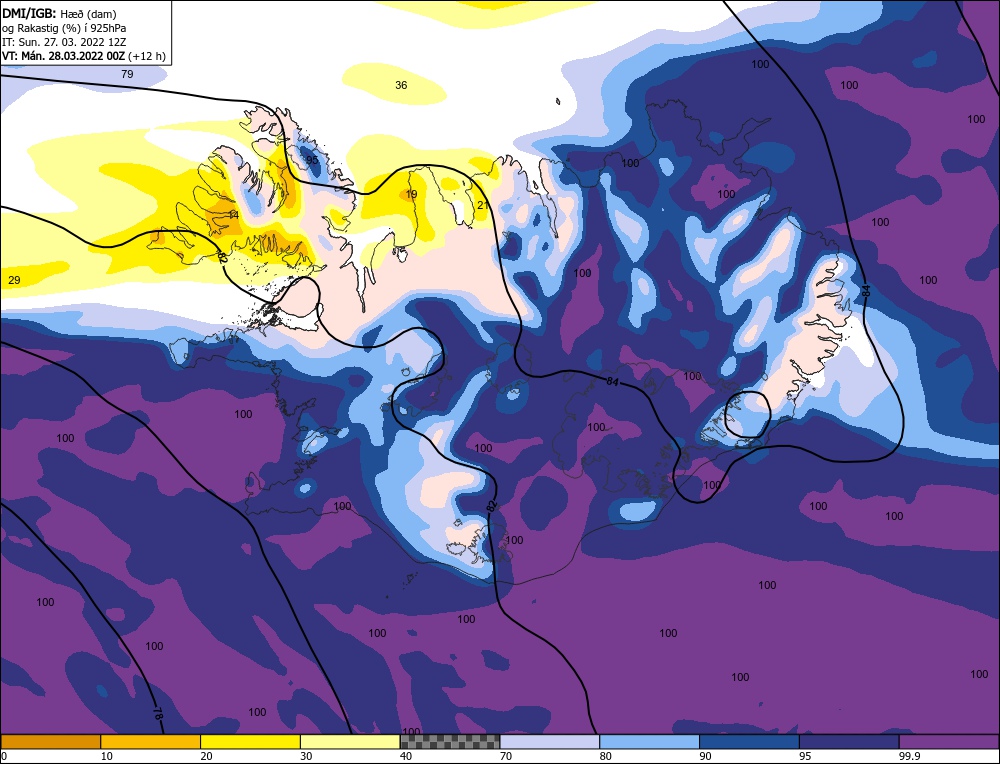
Task: Select the humidity value '21' on the map
Action: pos(483,205)
